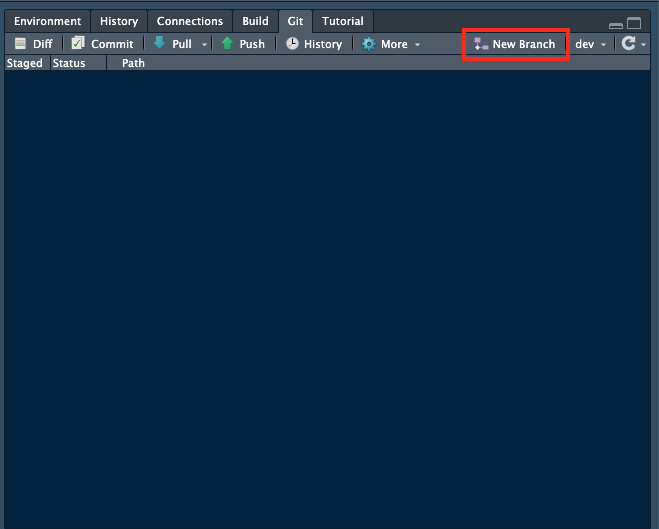Screen dimensions: 659x529
Task: Select the Git tab
Action: (295, 21)
